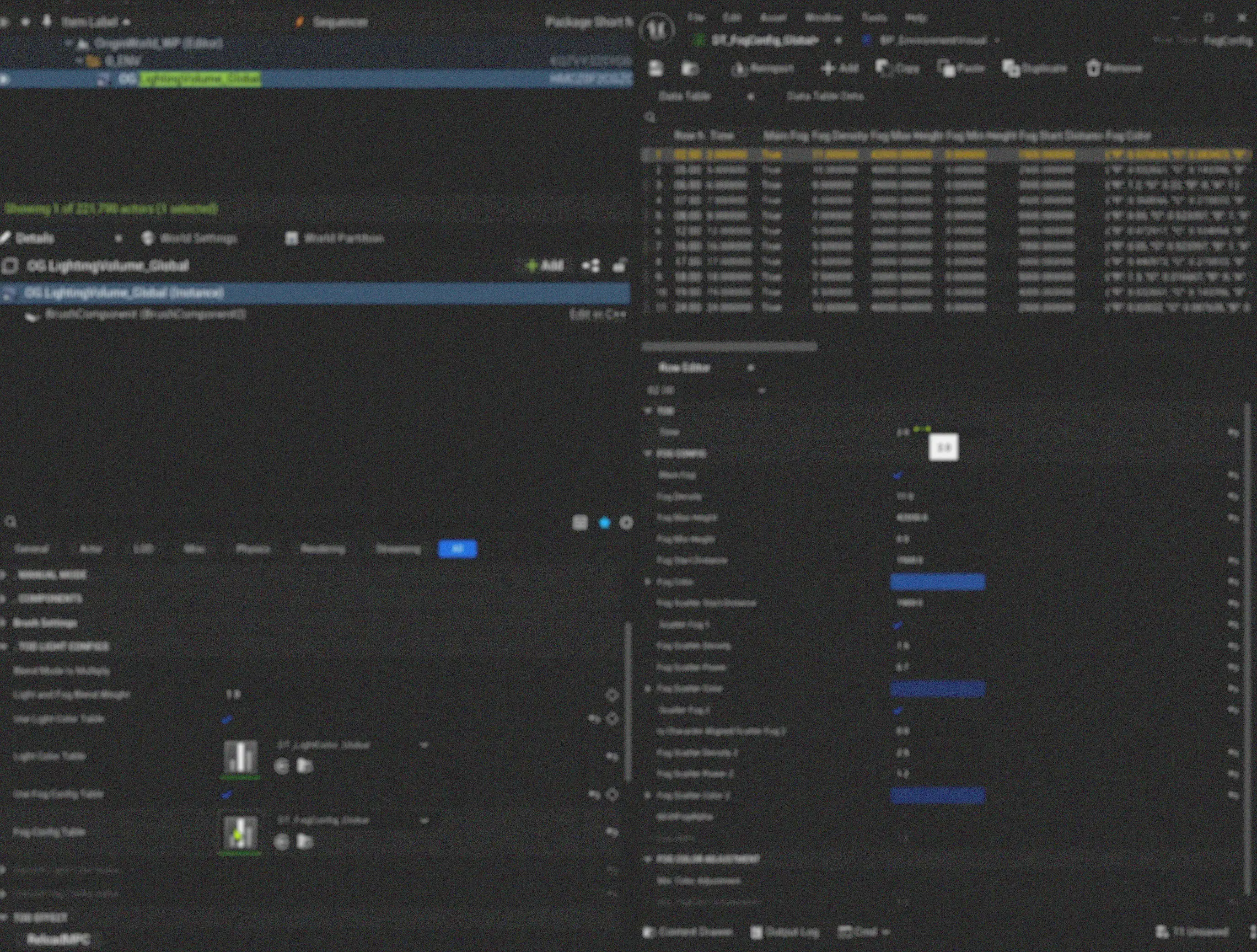Open row selector dropdown in Row Editor

706,390
